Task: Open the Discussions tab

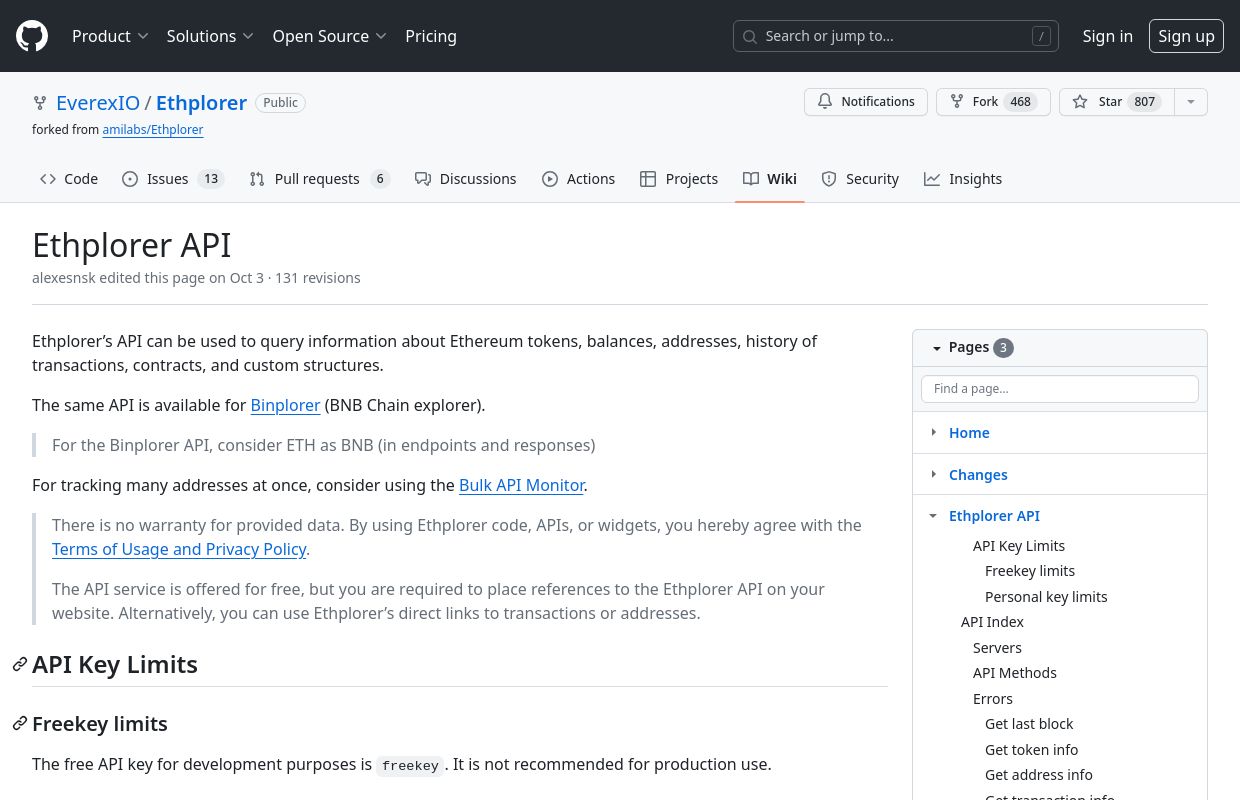Action: [466, 179]
